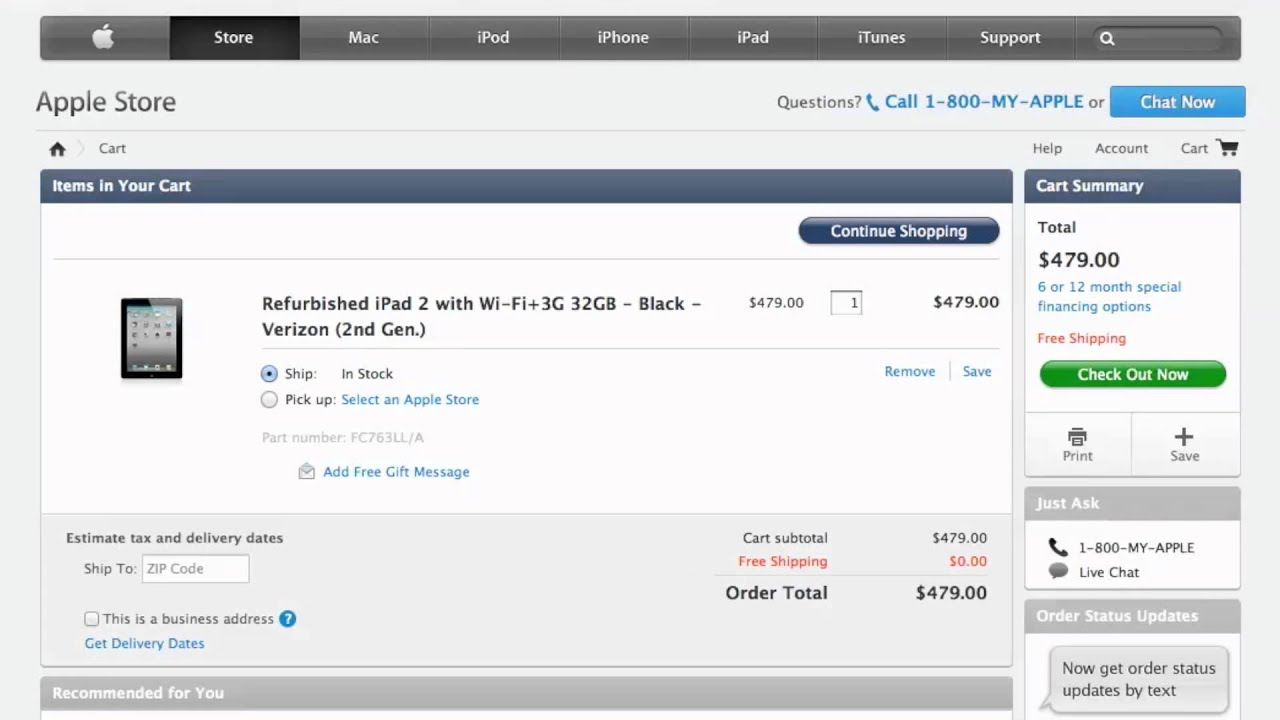Click the plus Save icon in Cart Summary
This screenshot has height=720, width=1280.
[1184, 437]
